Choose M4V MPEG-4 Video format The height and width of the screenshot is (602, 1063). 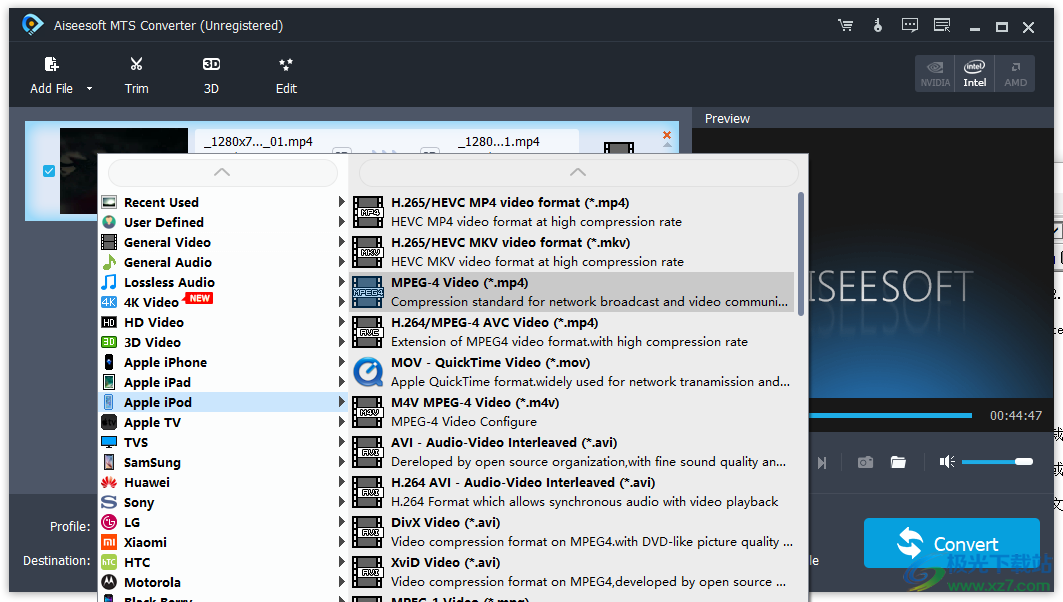coord(571,412)
